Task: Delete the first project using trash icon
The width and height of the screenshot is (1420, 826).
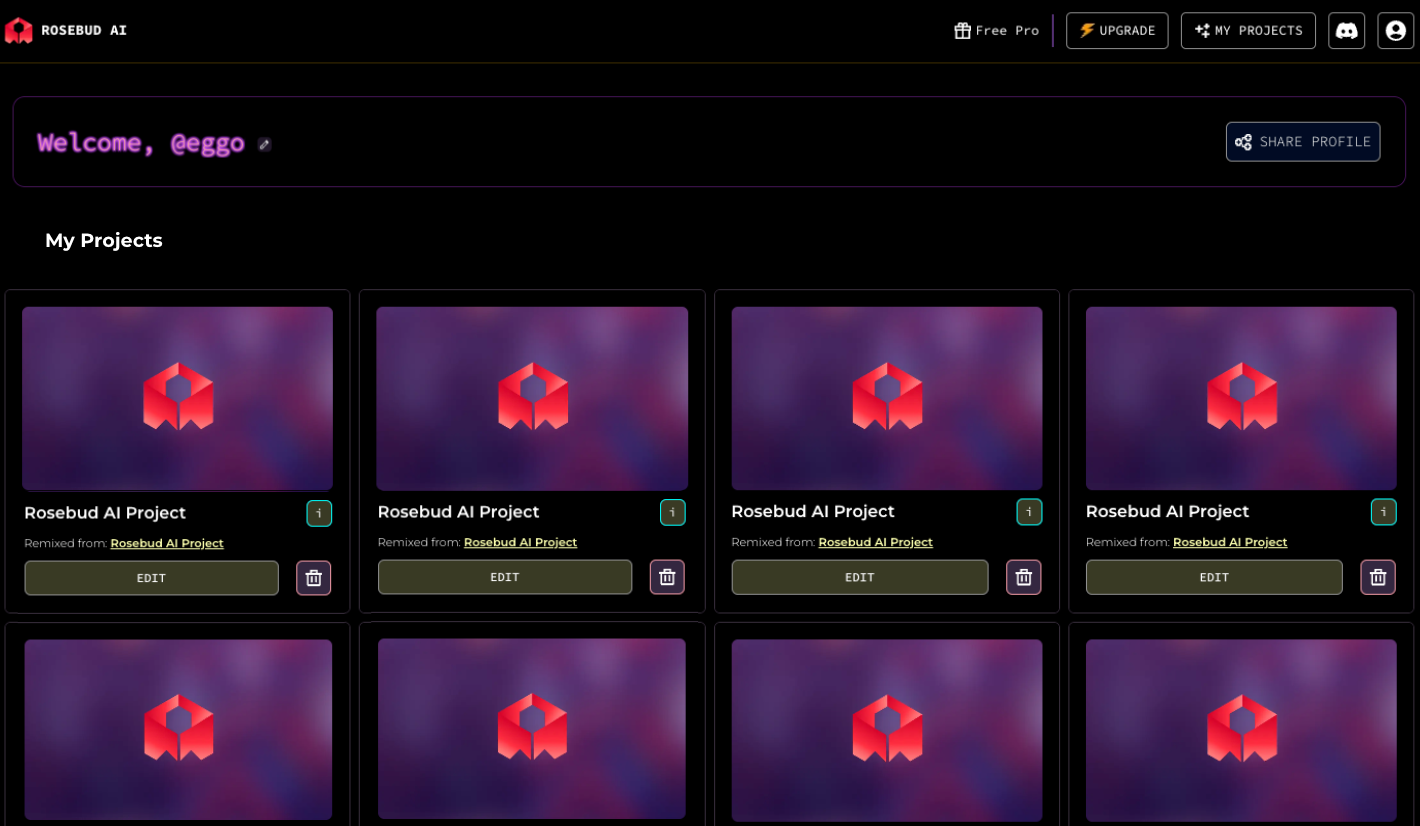Action: click(313, 578)
